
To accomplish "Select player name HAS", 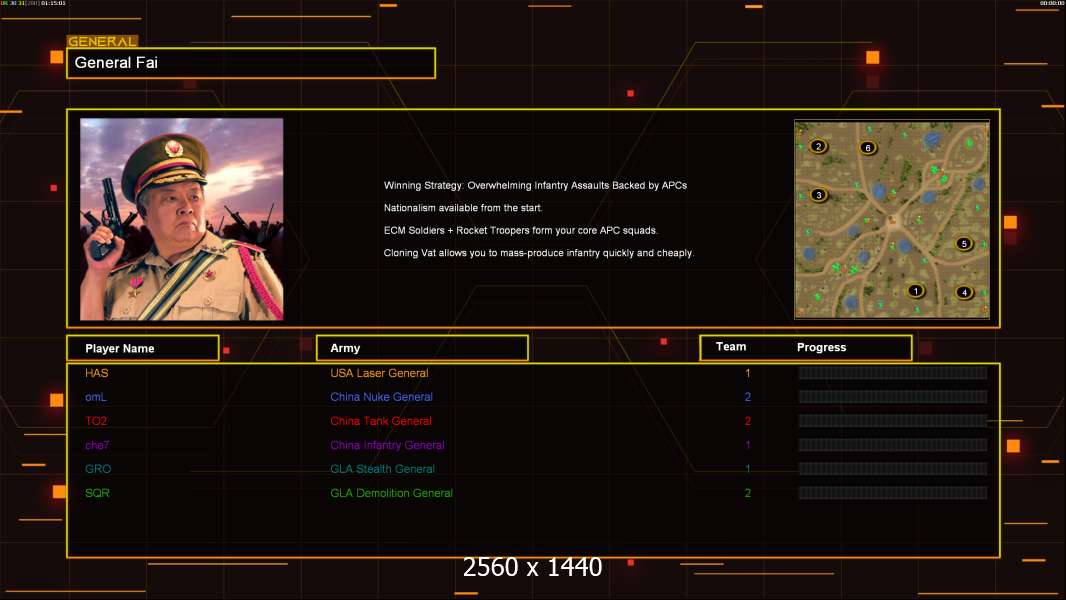I will (x=97, y=373).
